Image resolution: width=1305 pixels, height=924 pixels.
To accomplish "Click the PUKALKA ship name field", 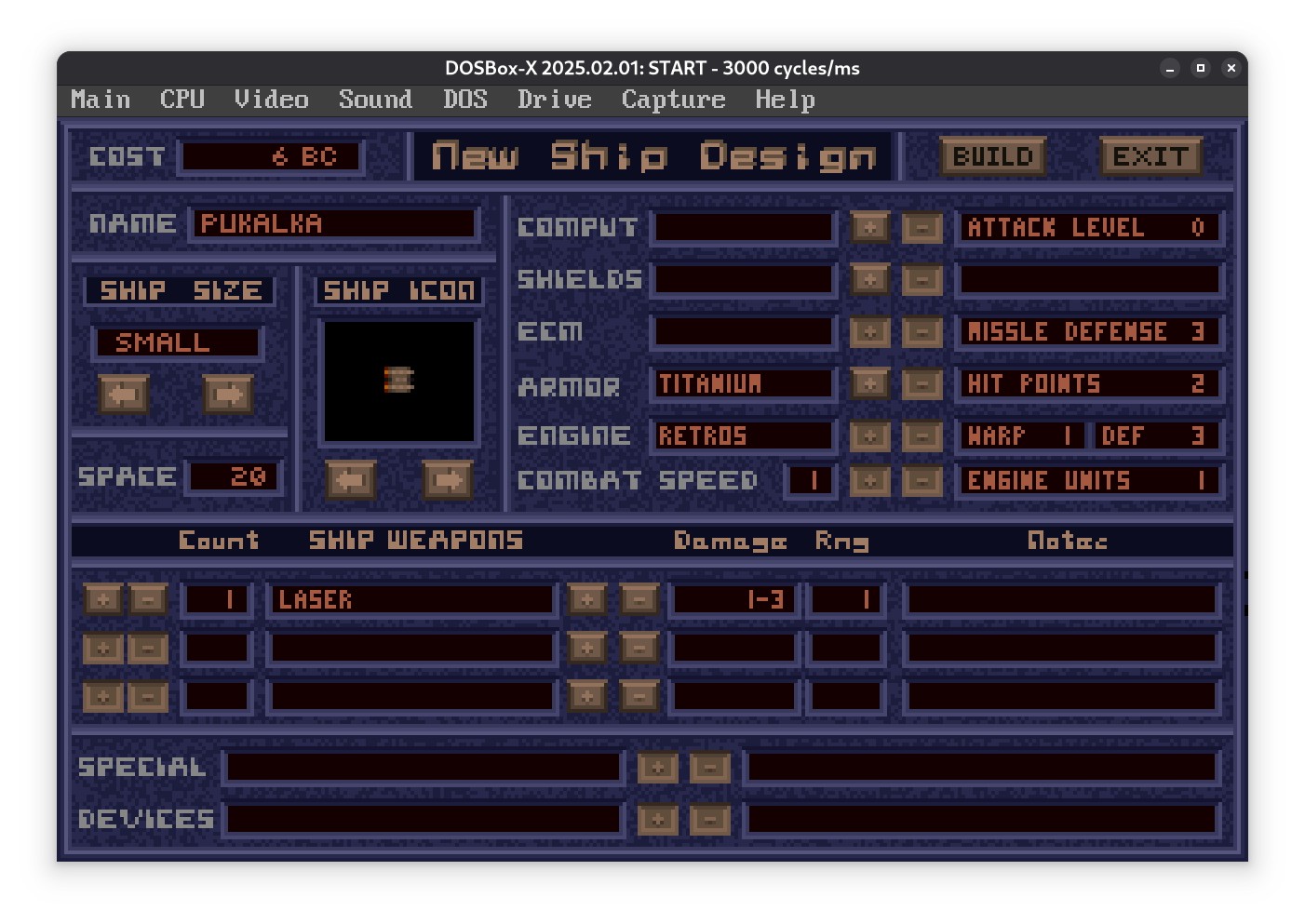I will 334,224.
